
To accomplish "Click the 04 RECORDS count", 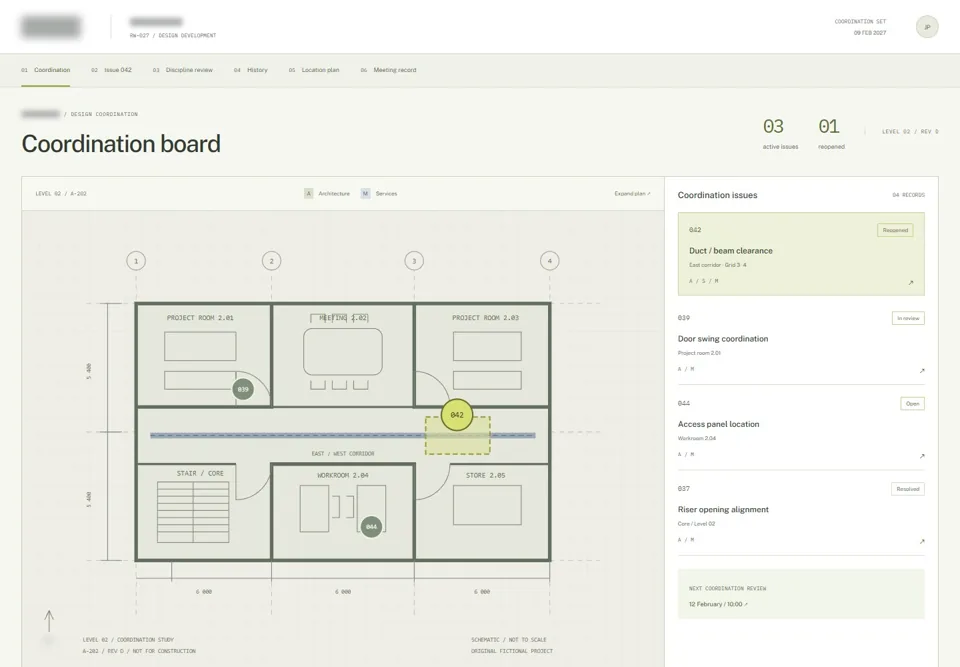I will [909, 195].
